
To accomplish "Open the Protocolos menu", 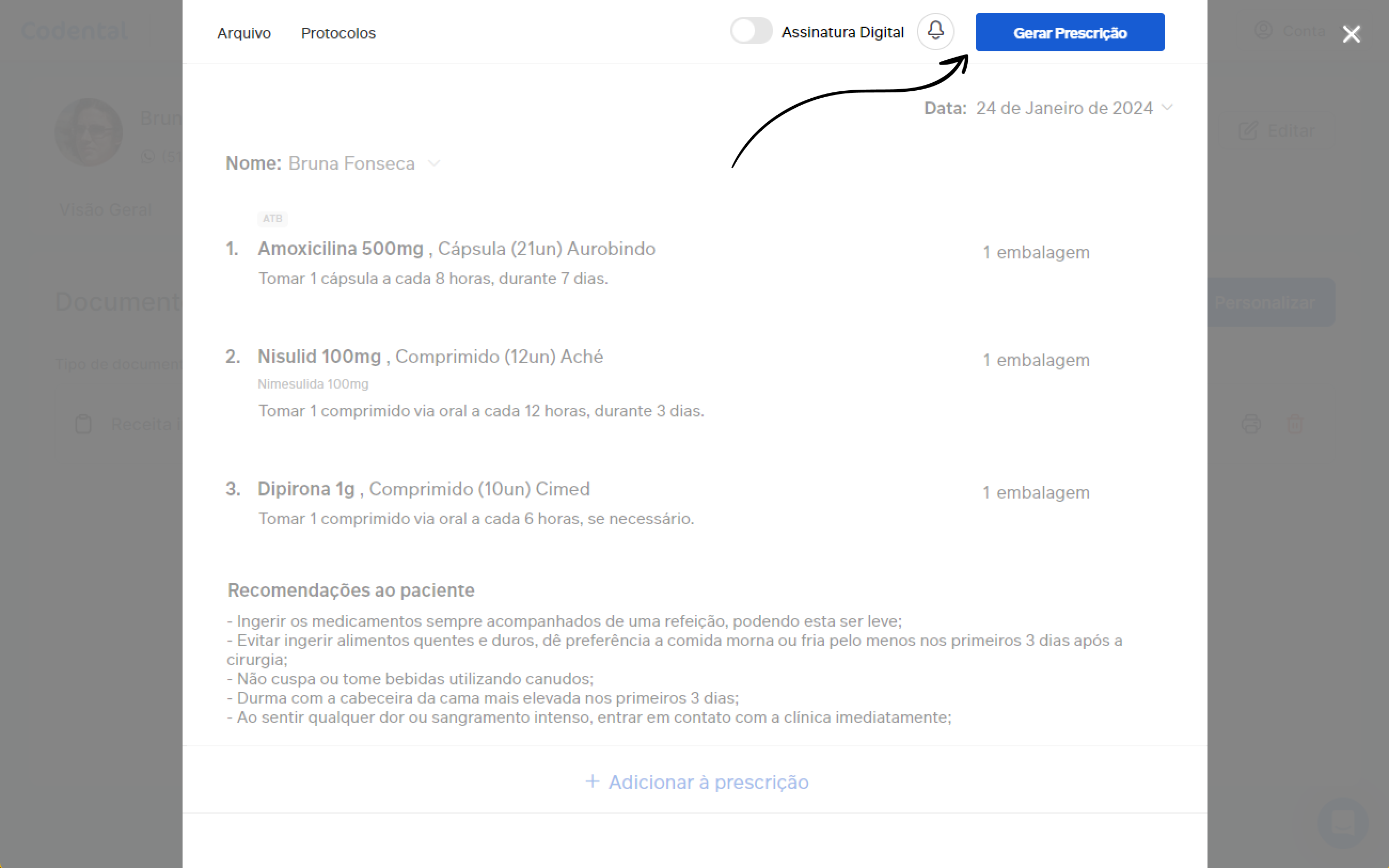I will (338, 33).
